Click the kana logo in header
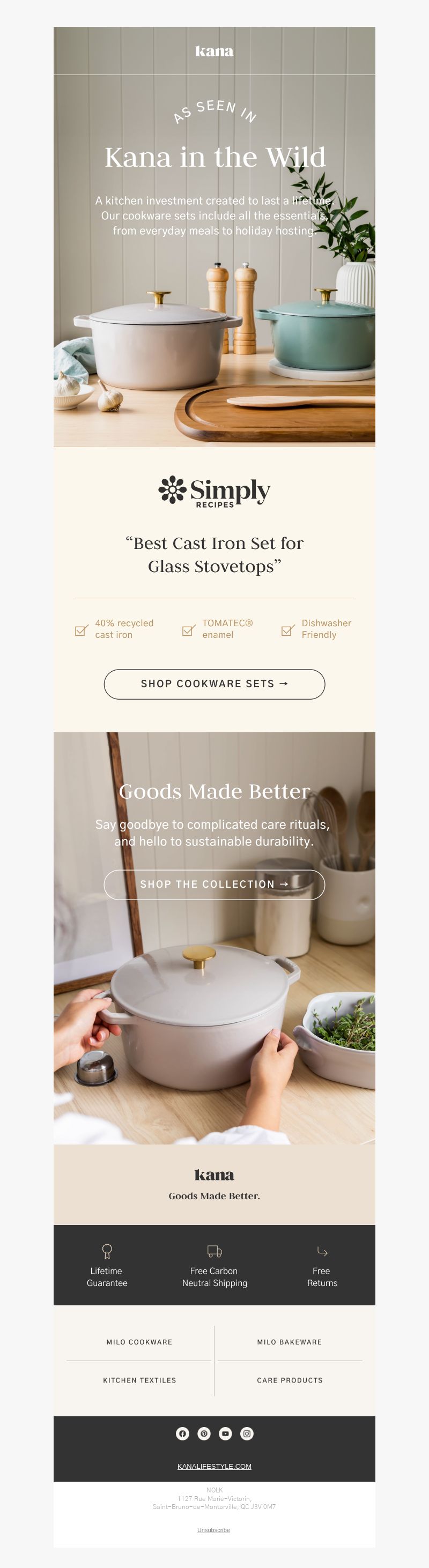429x1568 pixels. (214, 51)
